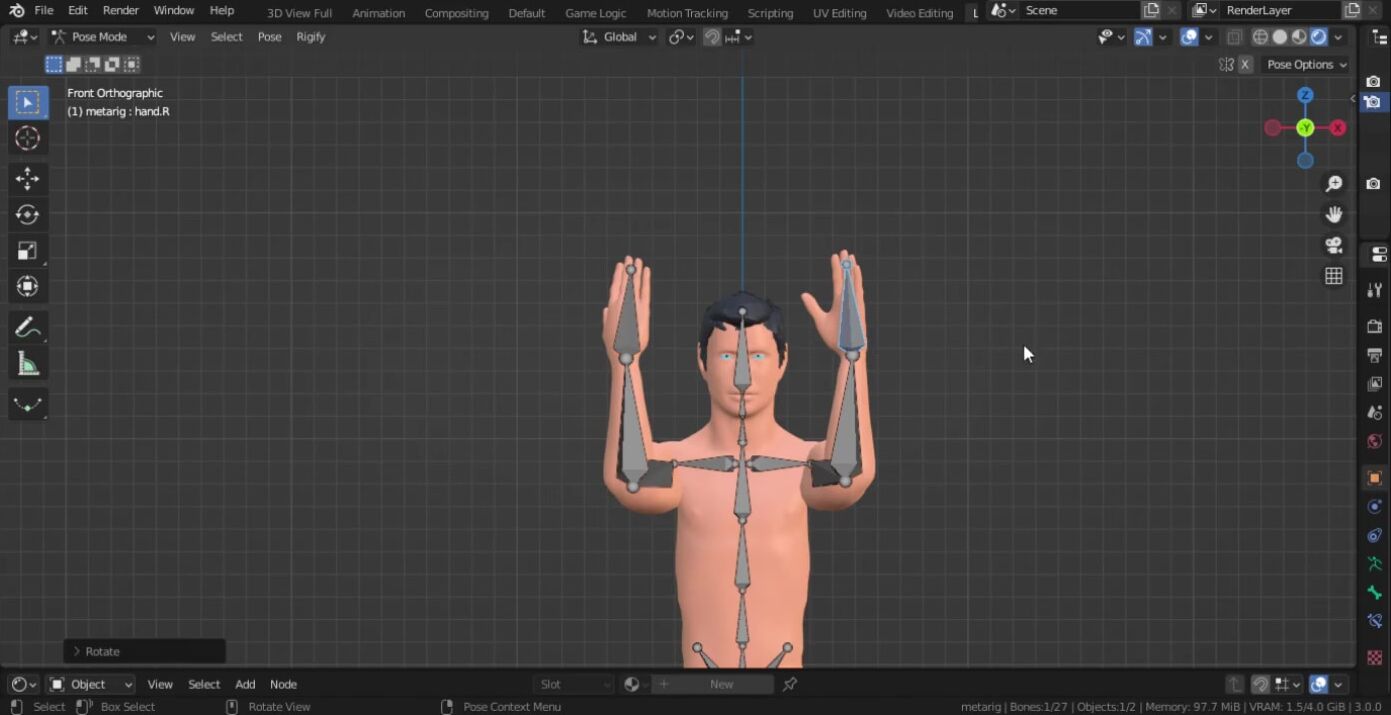The width and height of the screenshot is (1391, 715).
Task: Select the Annotate pencil tool
Action: tap(27, 328)
